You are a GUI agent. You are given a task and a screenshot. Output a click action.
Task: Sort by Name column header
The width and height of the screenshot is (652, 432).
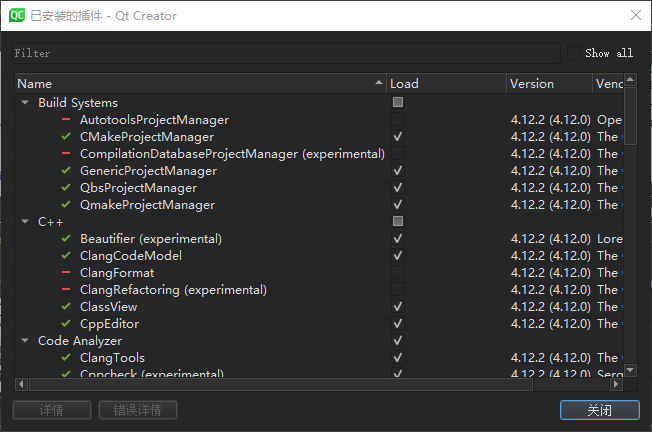[x=201, y=84]
